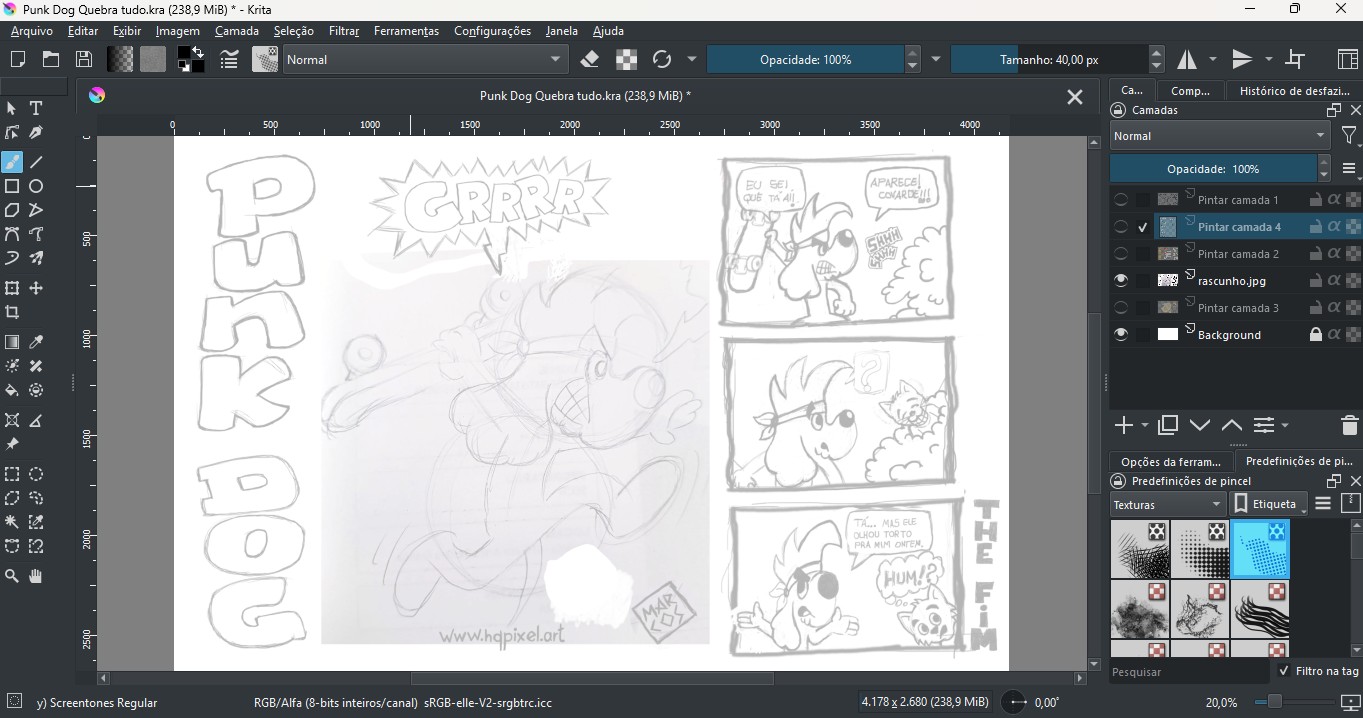Activate the Pan tool
Viewport: 1363px width, 718px height.
[36, 575]
